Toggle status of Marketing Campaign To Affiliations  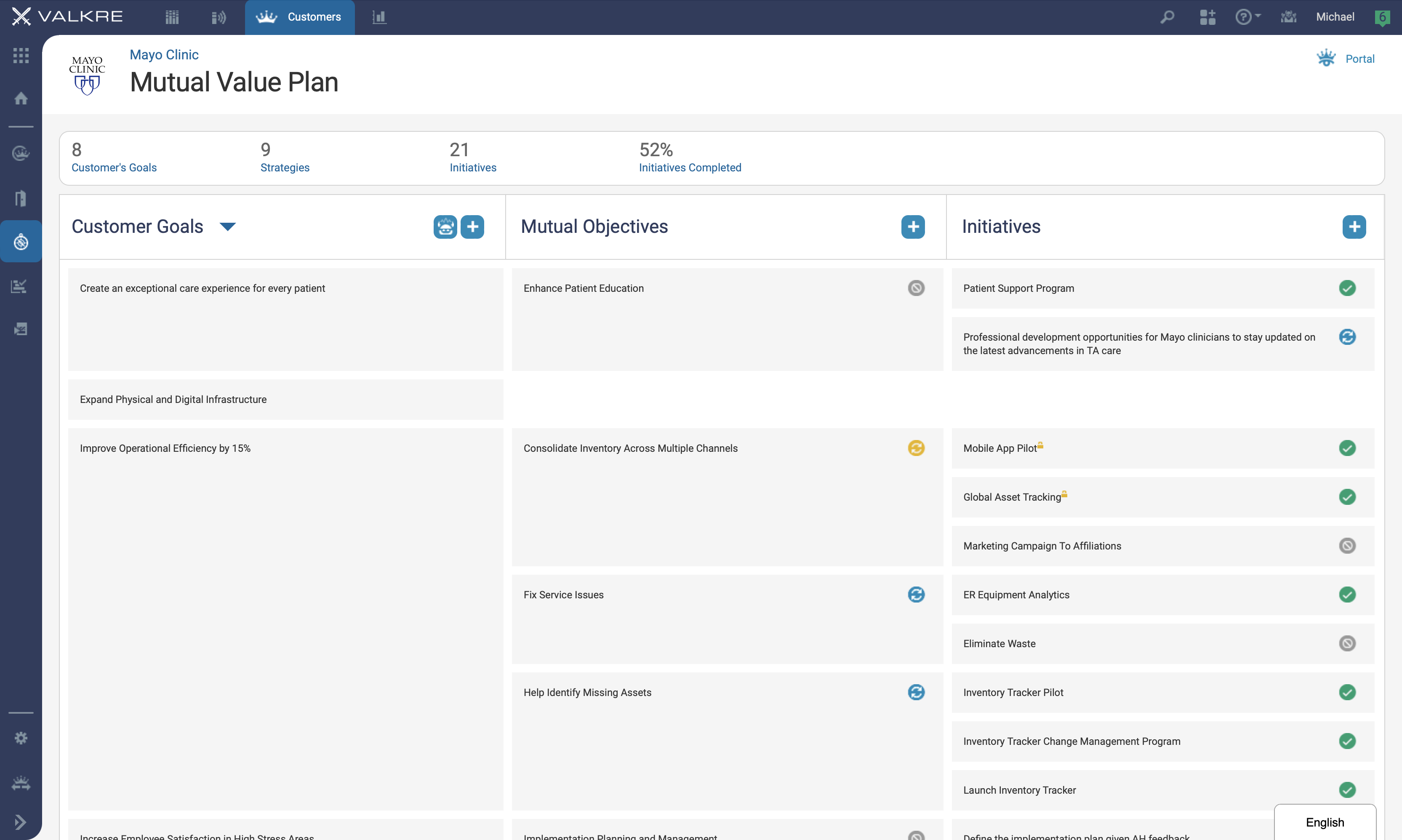click(x=1347, y=546)
